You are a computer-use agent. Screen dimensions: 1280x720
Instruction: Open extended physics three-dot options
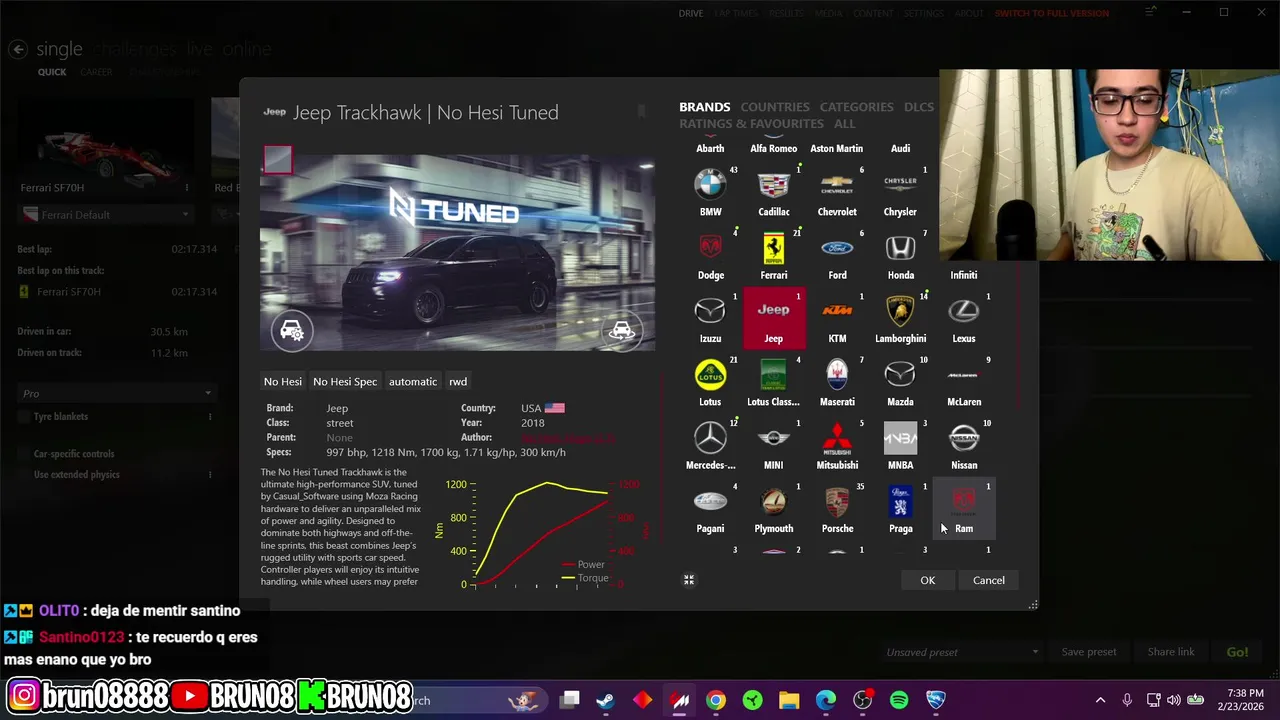pyautogui.click(x=210, y=475)
